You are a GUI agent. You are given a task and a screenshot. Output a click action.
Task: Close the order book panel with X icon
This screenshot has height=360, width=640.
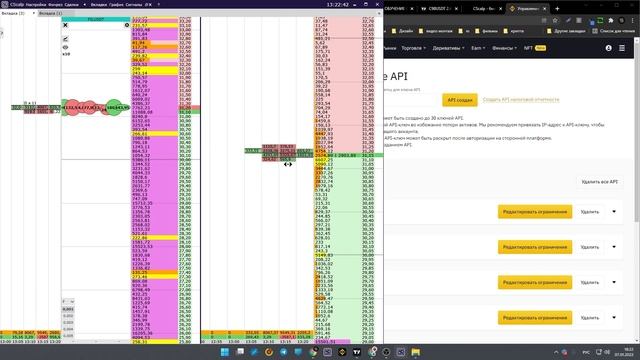click(x=65, y=25)
